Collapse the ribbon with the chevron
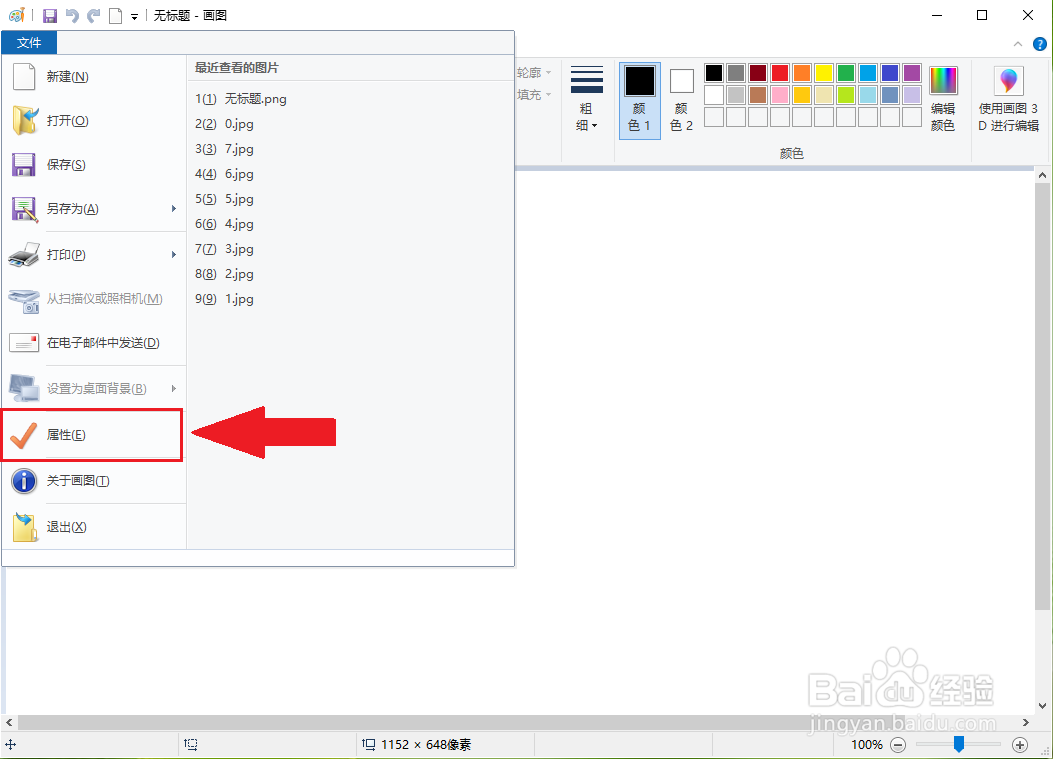Screen dimensions: 1053x759 (1017, 44)
